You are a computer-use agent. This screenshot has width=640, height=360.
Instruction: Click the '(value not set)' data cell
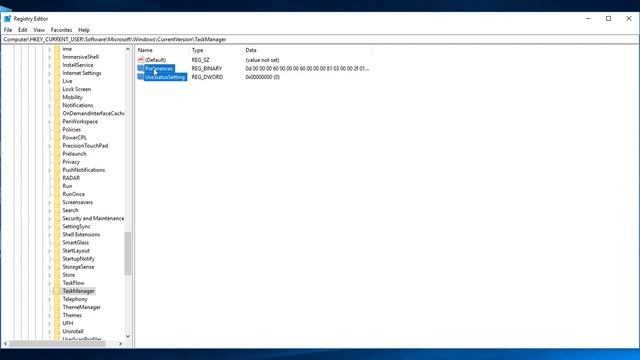coord(262,60)
